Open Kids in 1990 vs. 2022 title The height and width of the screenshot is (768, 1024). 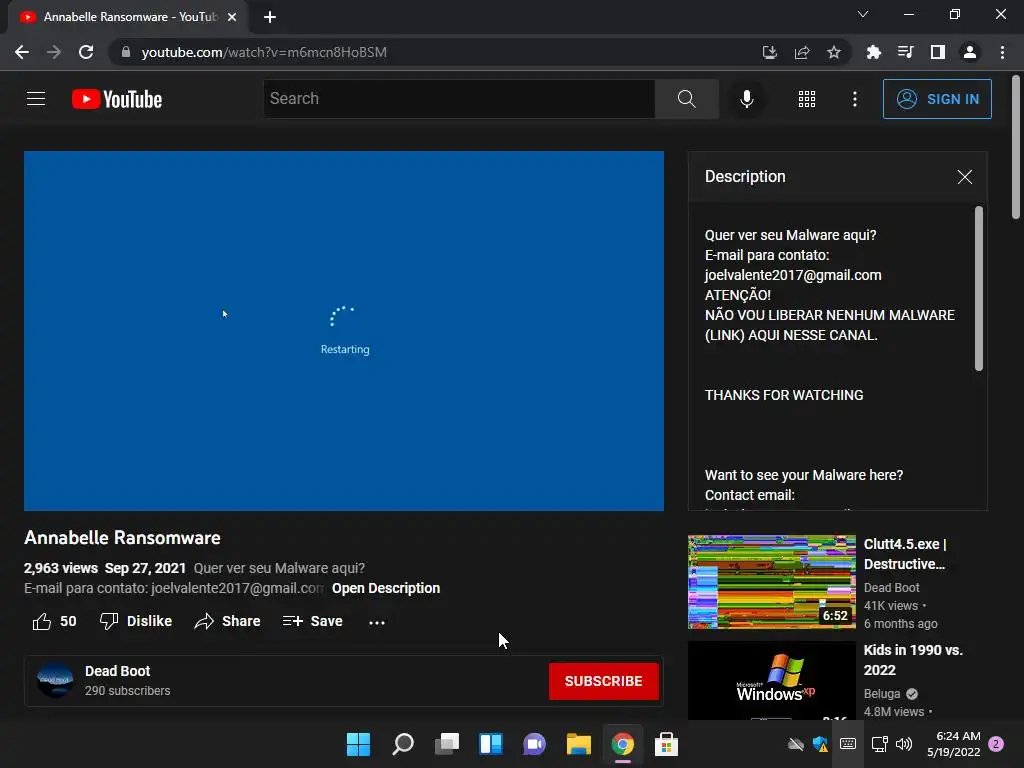tap(913, 660)
